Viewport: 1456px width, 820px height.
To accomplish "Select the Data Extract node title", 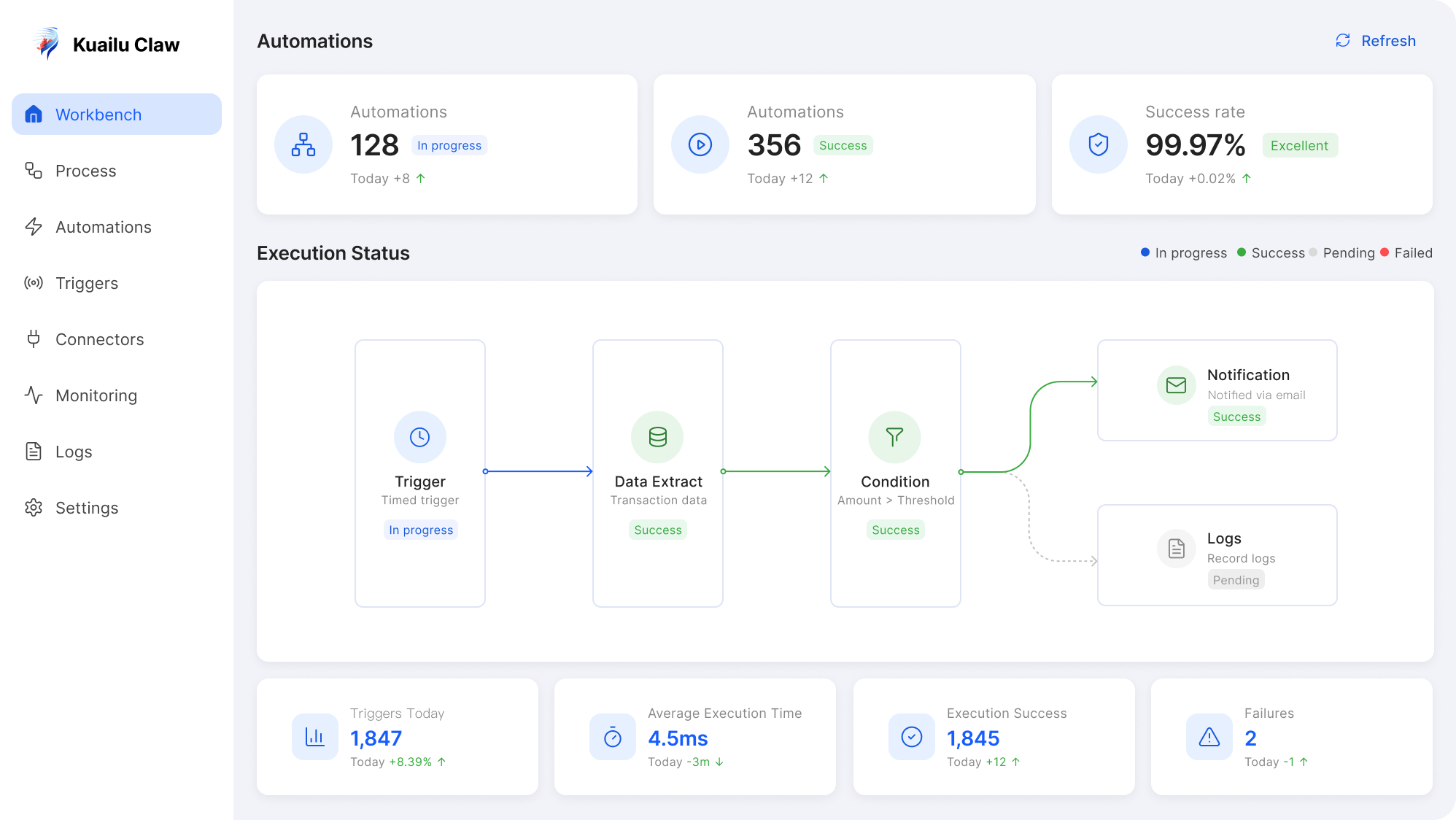I will click(659, 481).
